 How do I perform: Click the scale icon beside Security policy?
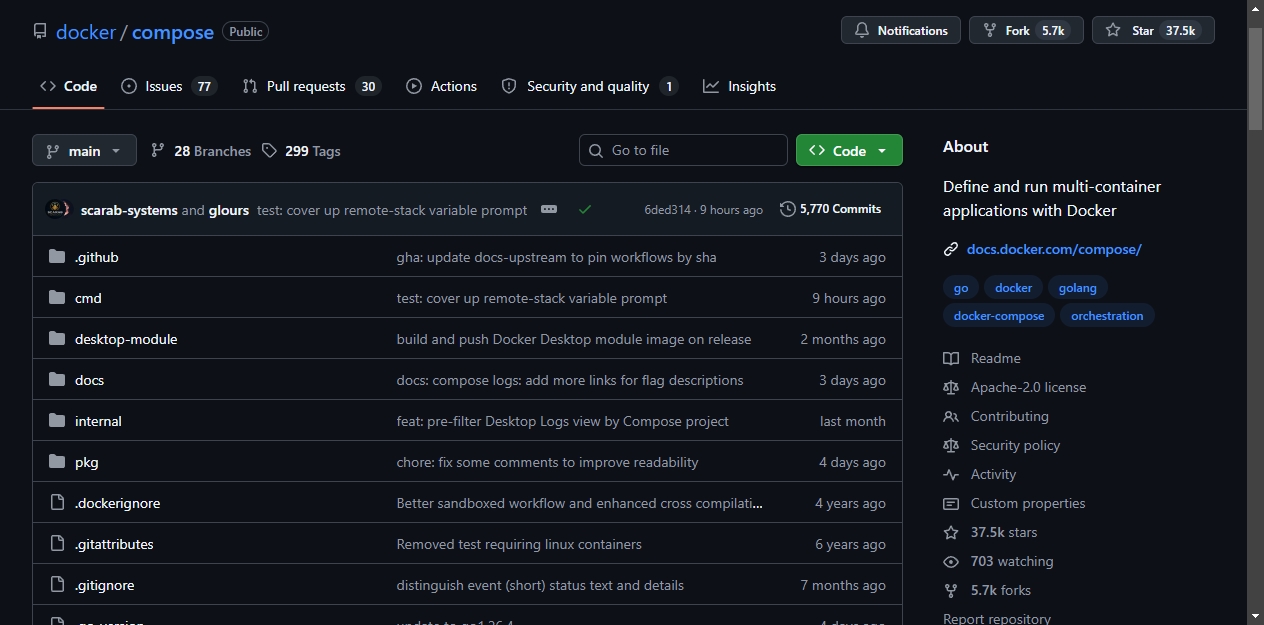(951, 445)
